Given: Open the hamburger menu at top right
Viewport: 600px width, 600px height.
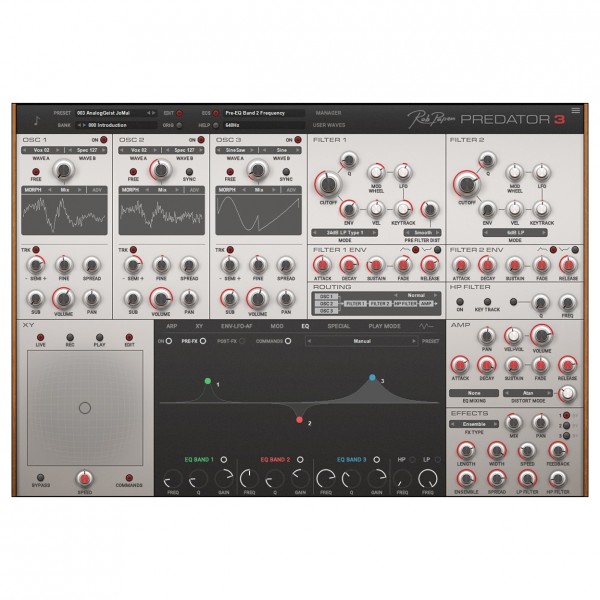Looking at the screenshot, I should 576,111.
